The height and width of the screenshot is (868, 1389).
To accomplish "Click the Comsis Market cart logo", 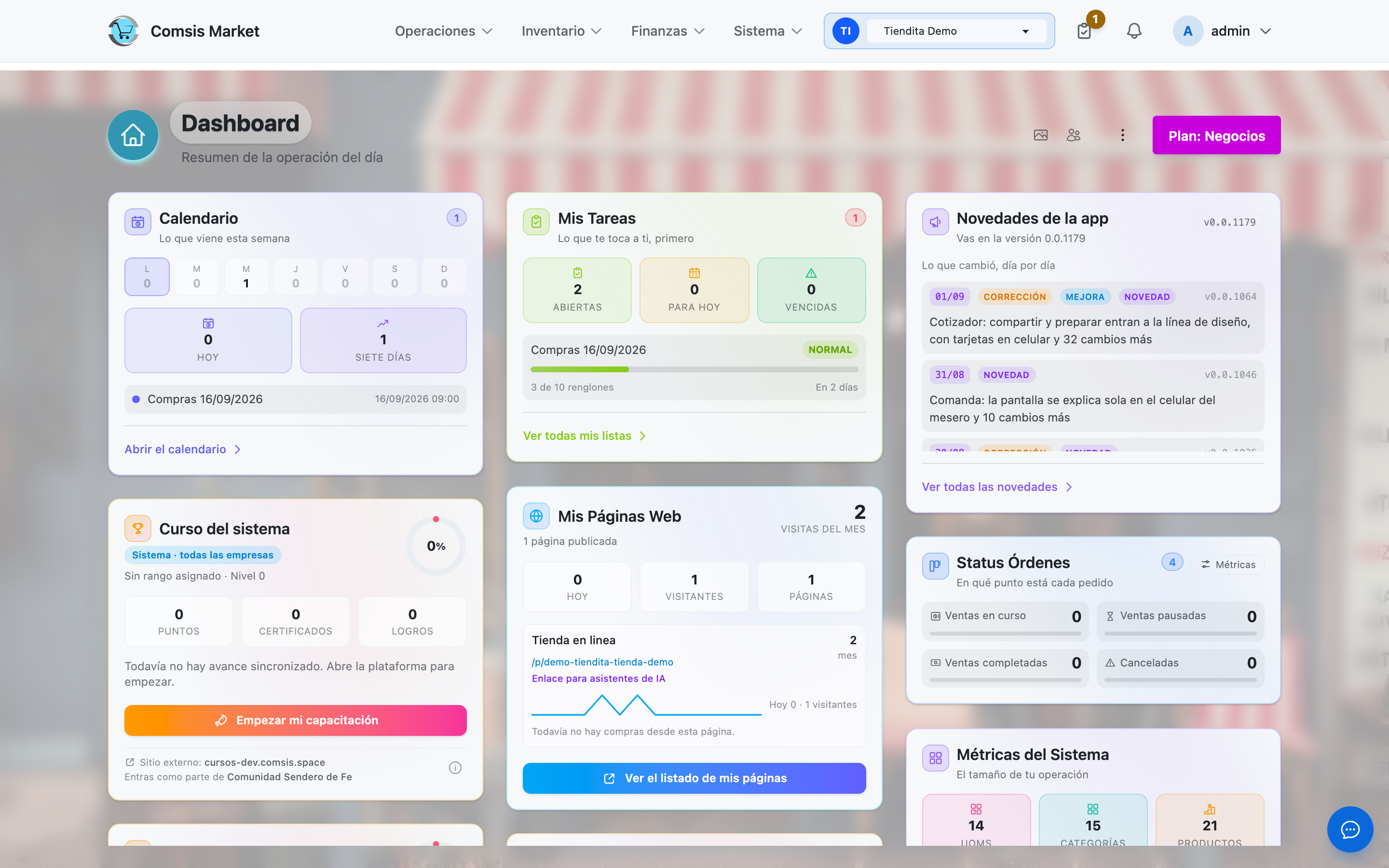I will (x=123, y=31).
